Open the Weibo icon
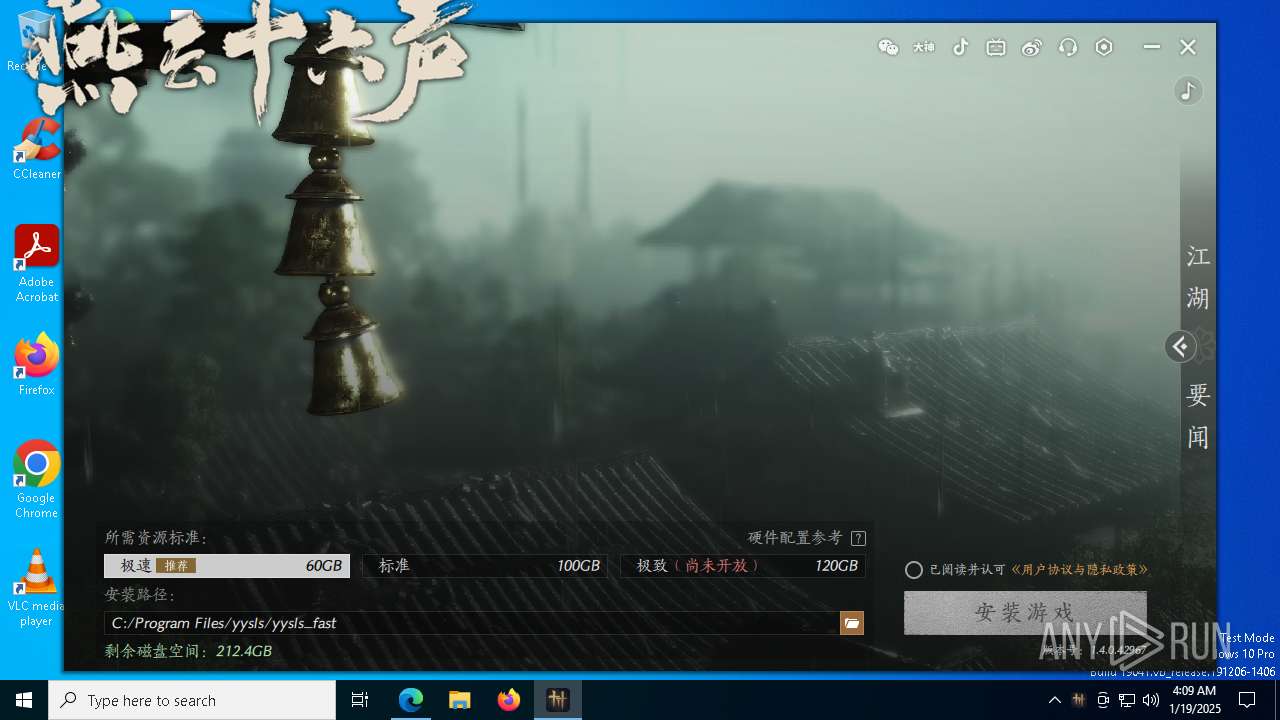The height and width of the screenshot is (720, 1280). click(x=1032, y=47)
